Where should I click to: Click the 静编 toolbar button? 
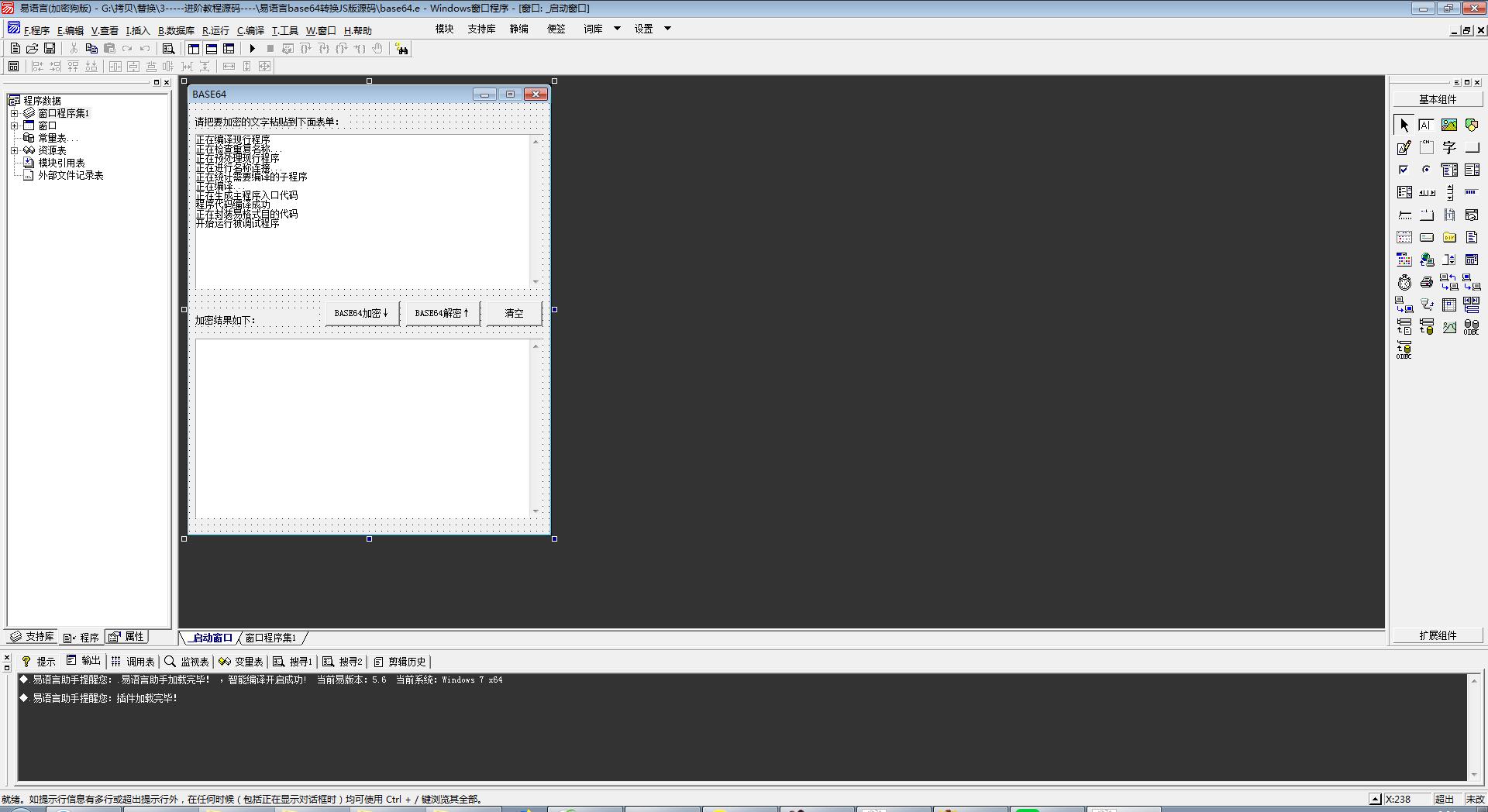519,29
